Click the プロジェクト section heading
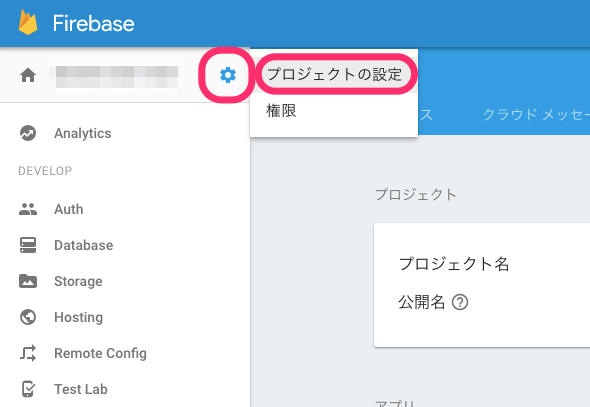This screenshot has width=590, height=407. click(x=415, y=194)
